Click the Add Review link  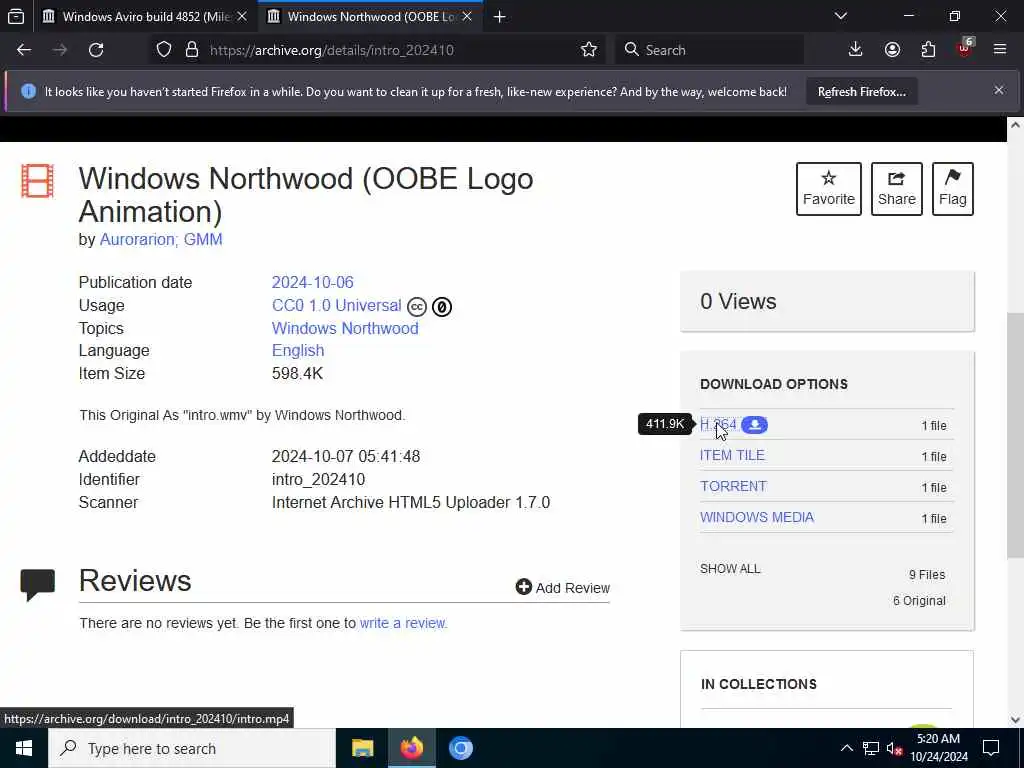coord(562,587)
